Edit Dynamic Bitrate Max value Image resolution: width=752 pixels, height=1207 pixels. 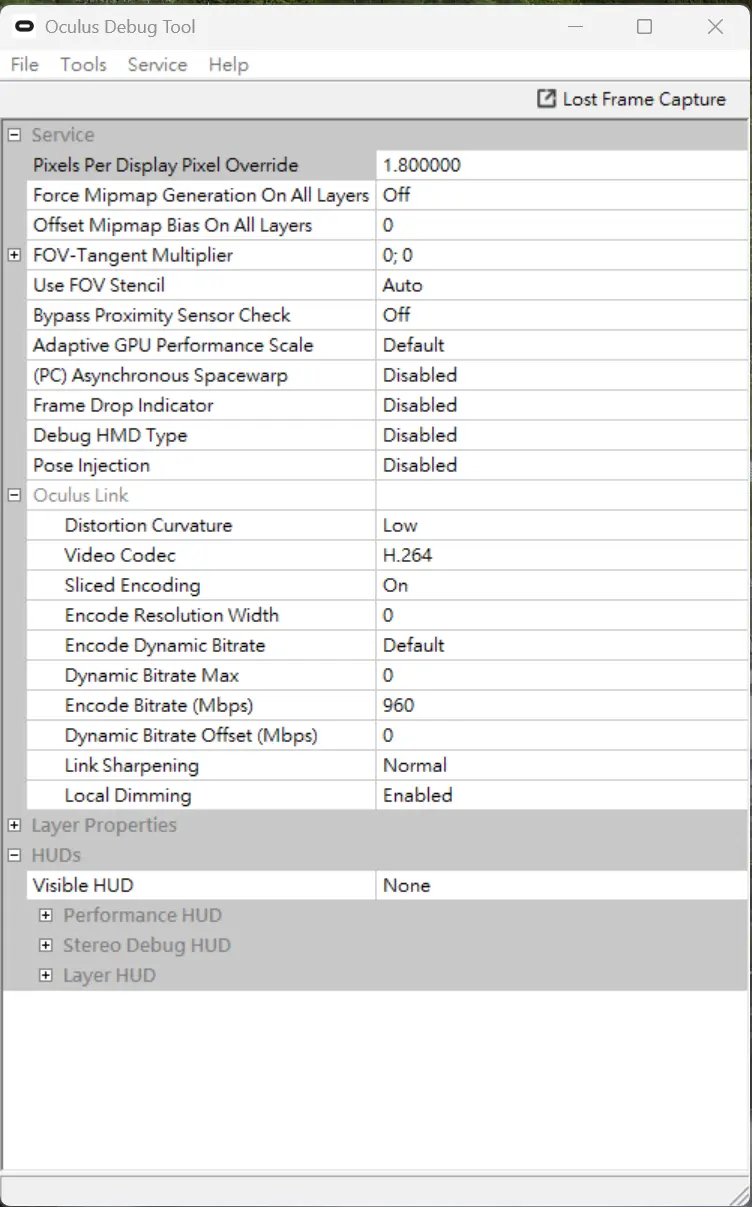coord(562,675)
